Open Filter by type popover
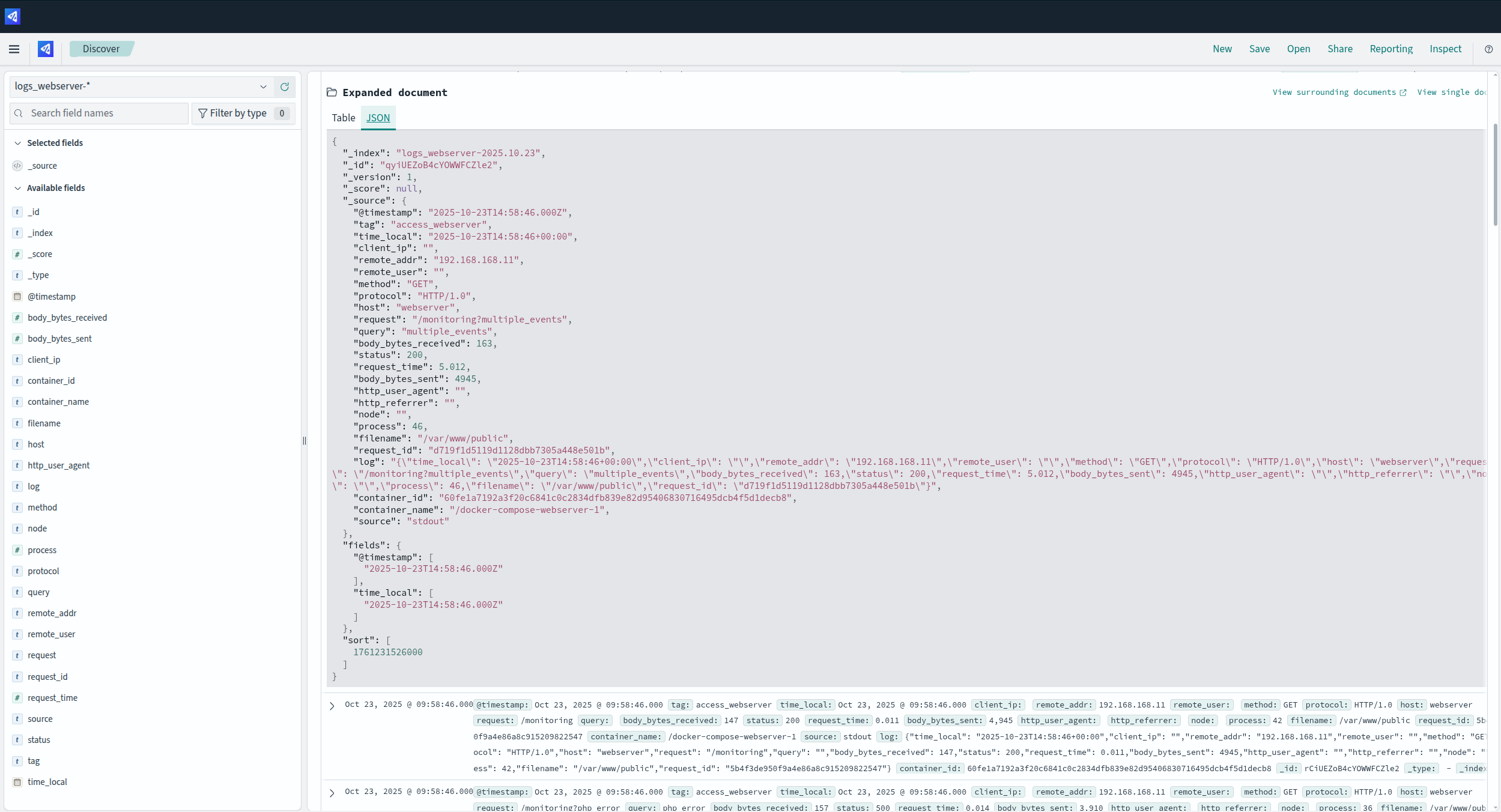 point(243,114)
